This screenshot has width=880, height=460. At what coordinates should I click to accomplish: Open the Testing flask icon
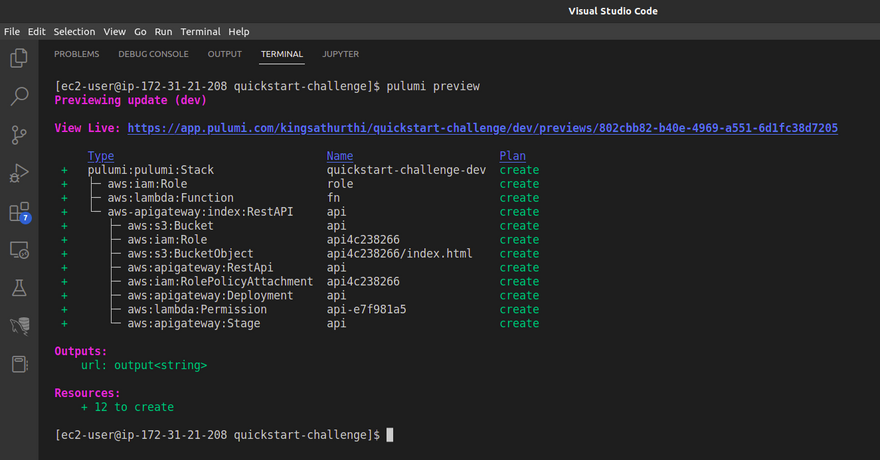click(x=19, y=287)
